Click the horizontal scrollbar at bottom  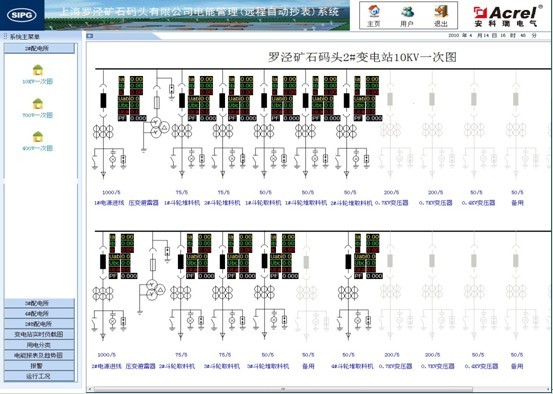pyautogui.click(x=282, y=389)
